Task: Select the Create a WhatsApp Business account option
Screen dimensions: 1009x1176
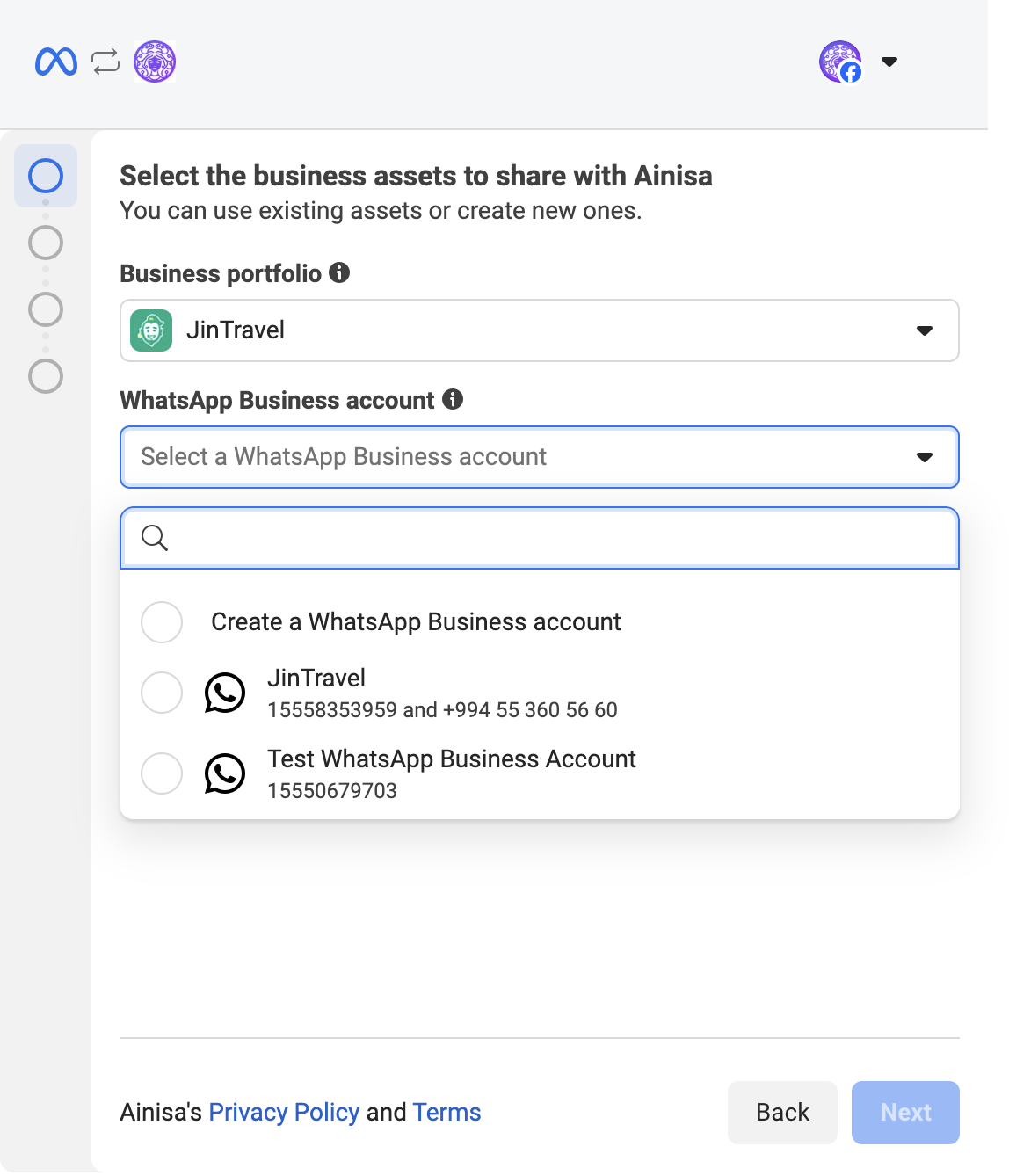Action: coord(162,622)
